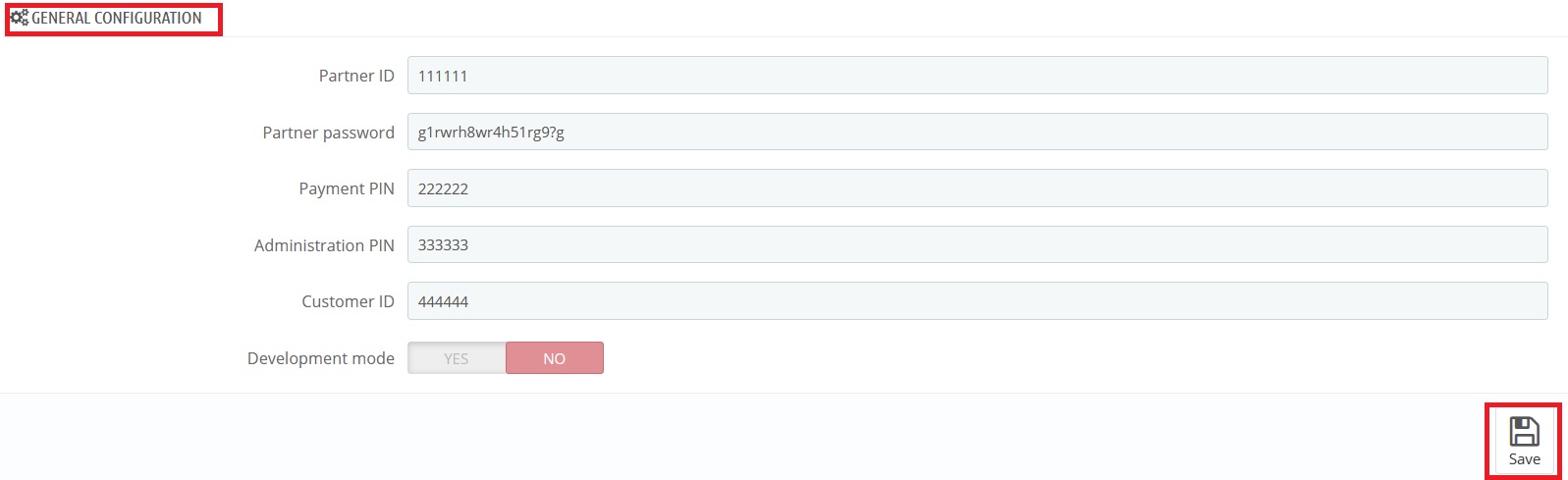Click the gears icon beside General Configuration
Image resolution: width=1568 pixels, height=480 pixels.
[x=19, y=18]
